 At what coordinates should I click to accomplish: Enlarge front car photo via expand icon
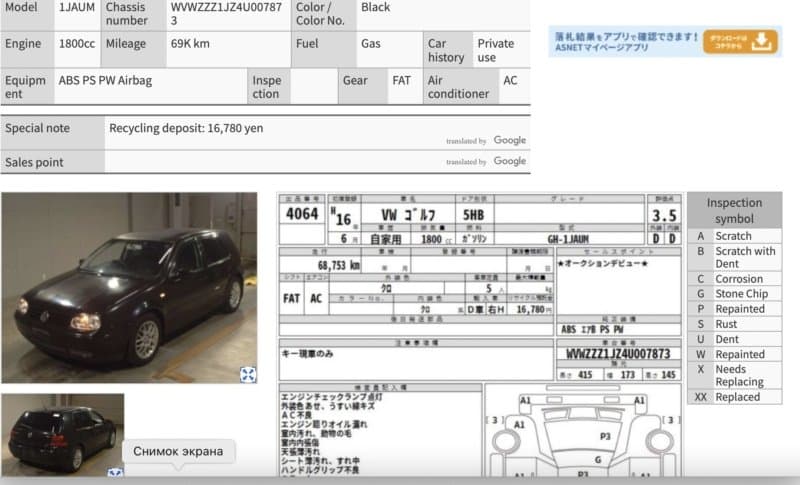[248, 375]
